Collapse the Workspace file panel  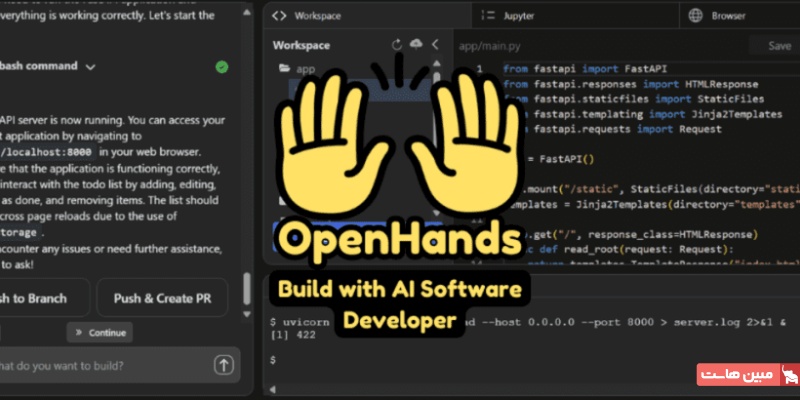435,45
